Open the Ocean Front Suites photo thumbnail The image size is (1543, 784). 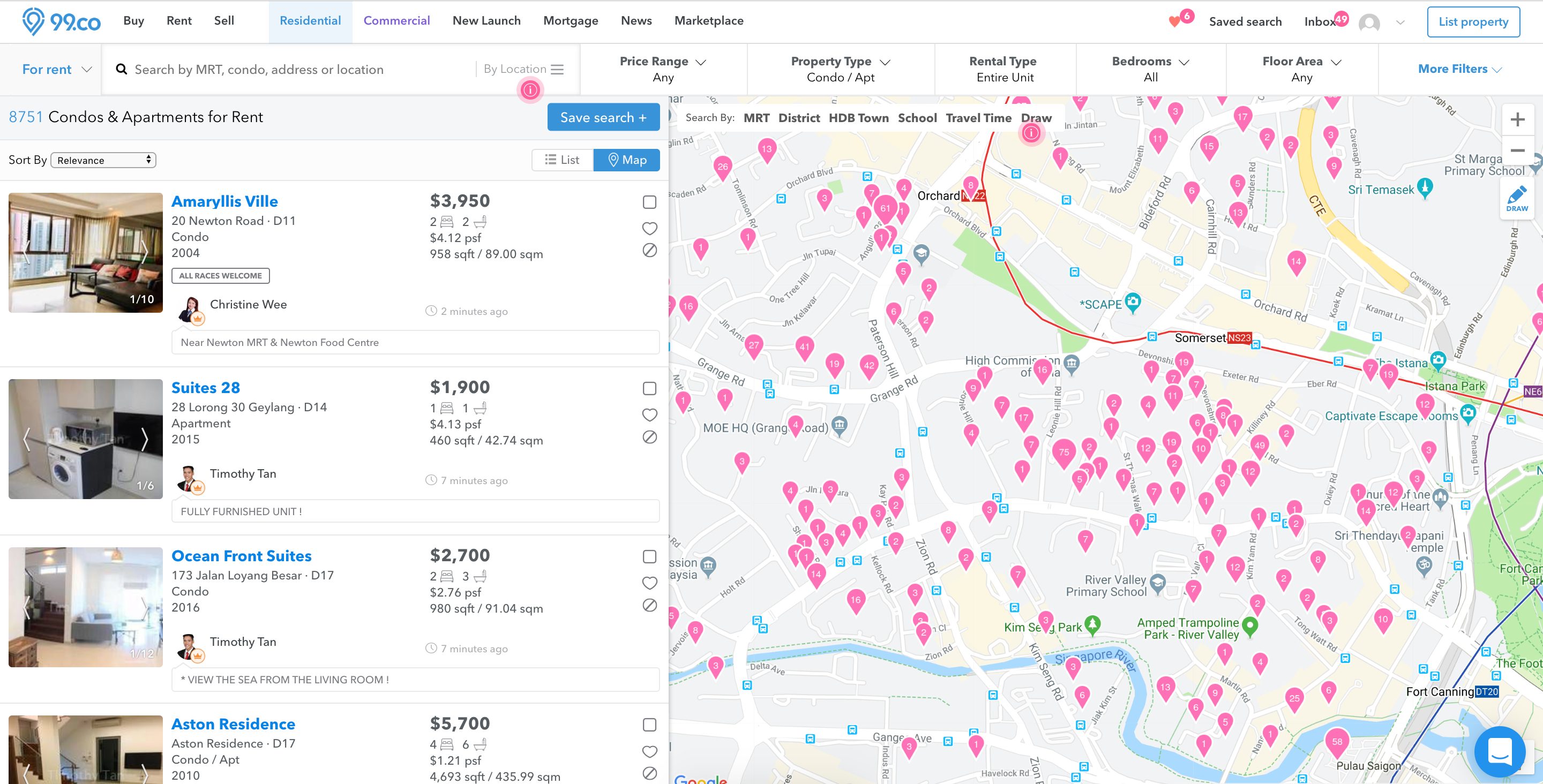pyautogui.click(x=86, y=607)
